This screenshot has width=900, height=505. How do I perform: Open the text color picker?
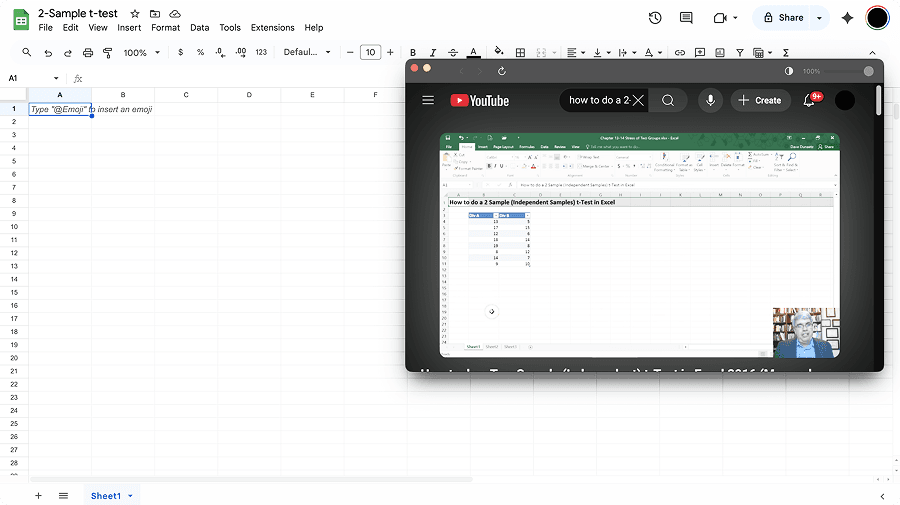(x=473, y=52)
